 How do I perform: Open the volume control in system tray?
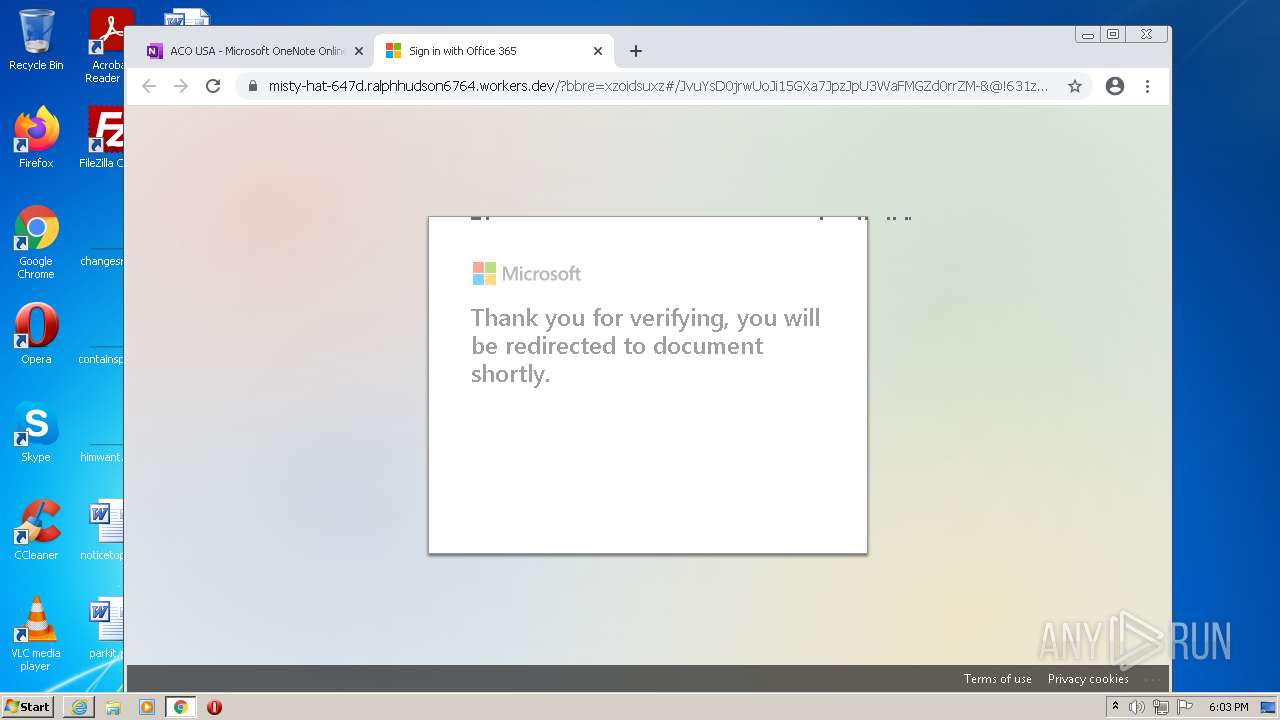[1137, 707]
